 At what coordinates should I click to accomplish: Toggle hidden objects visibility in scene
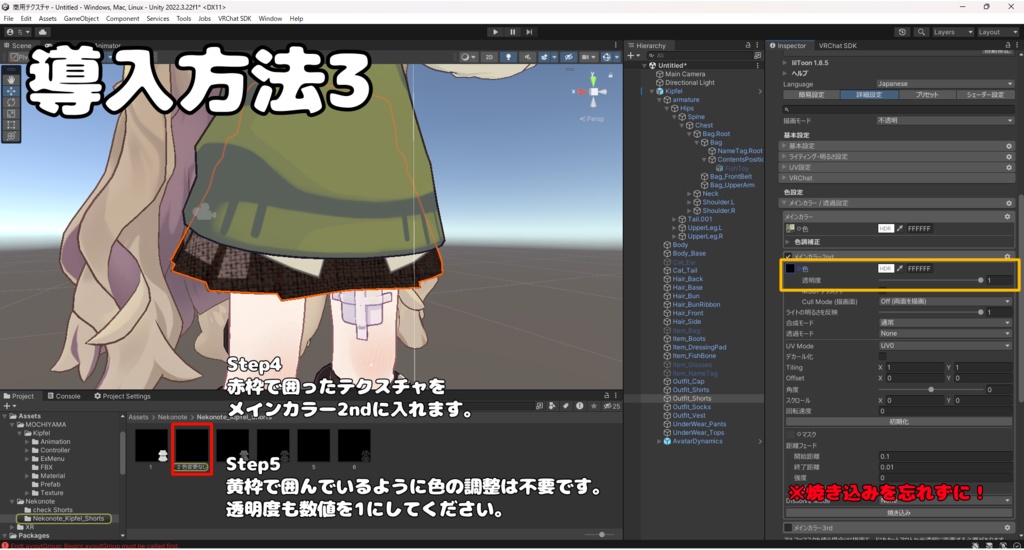[x=569, y=57]
